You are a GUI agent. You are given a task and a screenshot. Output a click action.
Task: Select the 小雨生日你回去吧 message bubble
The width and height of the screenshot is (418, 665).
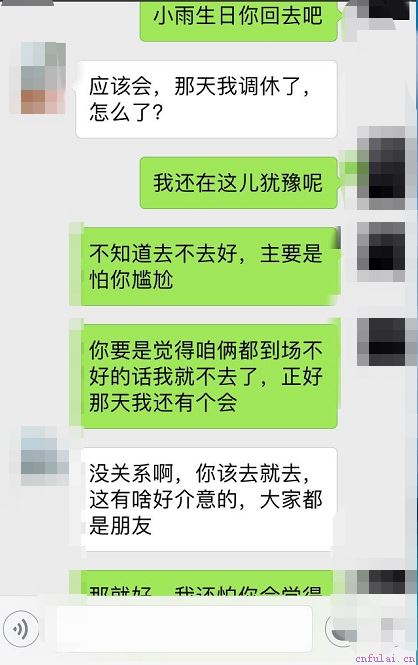(x=239, y=20)
